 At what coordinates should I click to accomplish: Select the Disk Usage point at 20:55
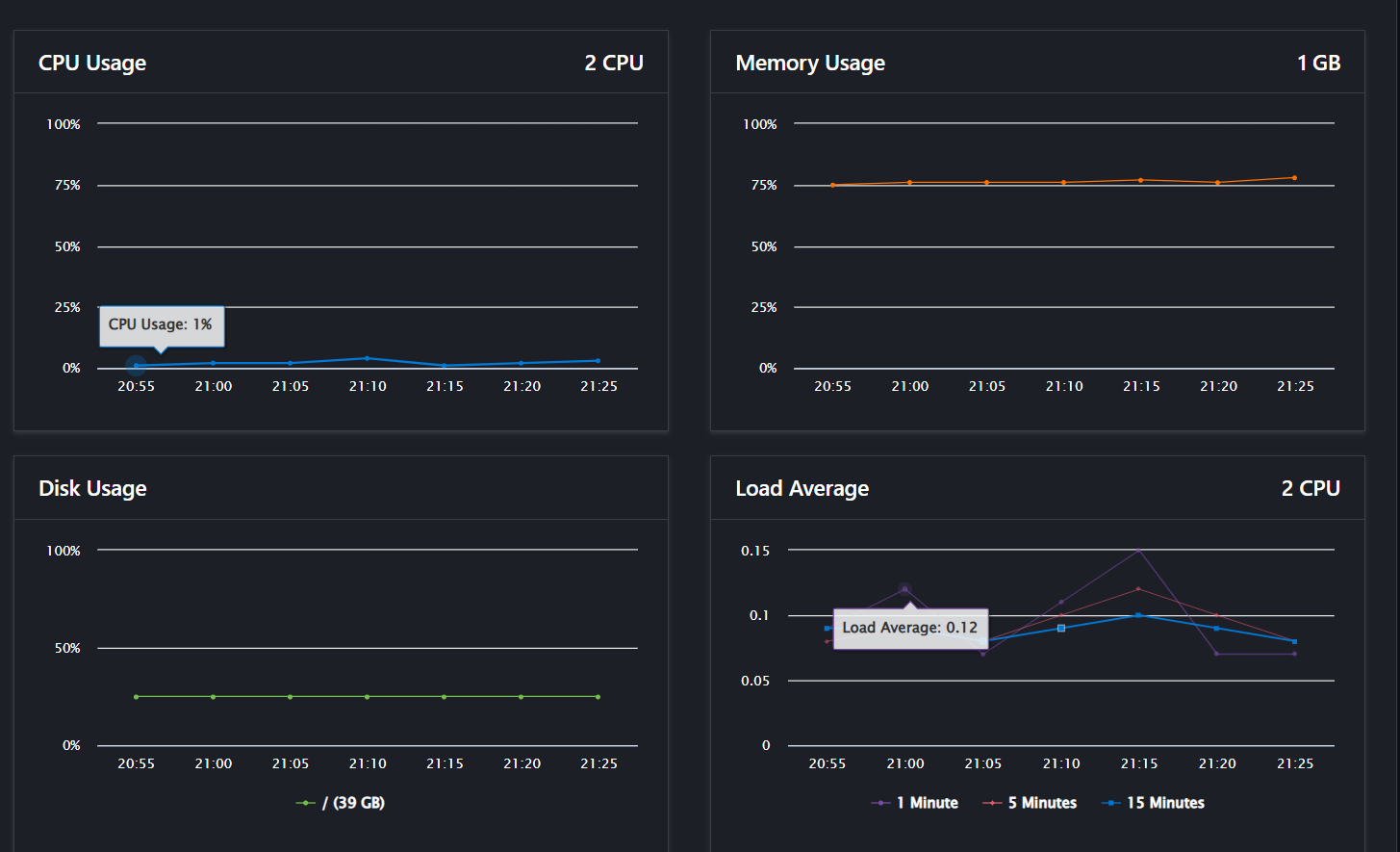pos(136,697)
